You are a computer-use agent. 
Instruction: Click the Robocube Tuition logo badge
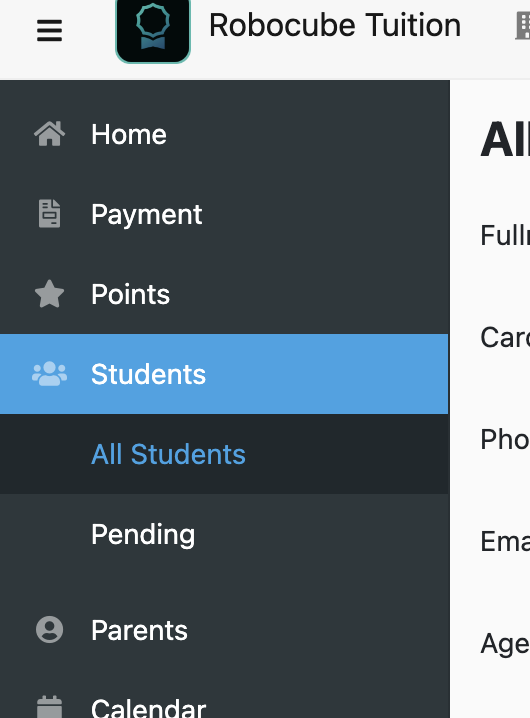click(x=153, y=30)
